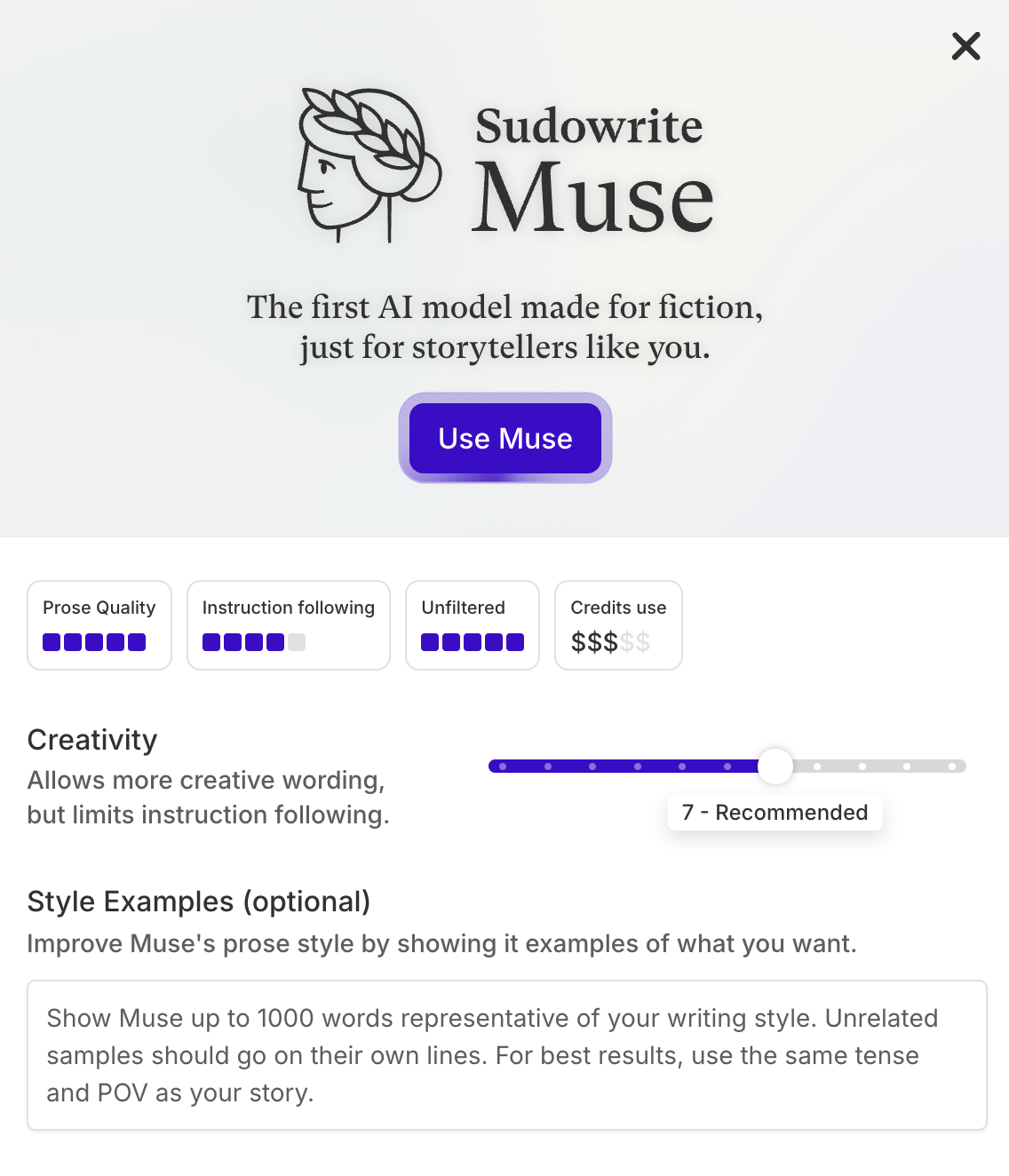The image size is (1009, 1176).
Task: Click the Sudowrite Muse laurel logo
Action: tap(369, 165)
